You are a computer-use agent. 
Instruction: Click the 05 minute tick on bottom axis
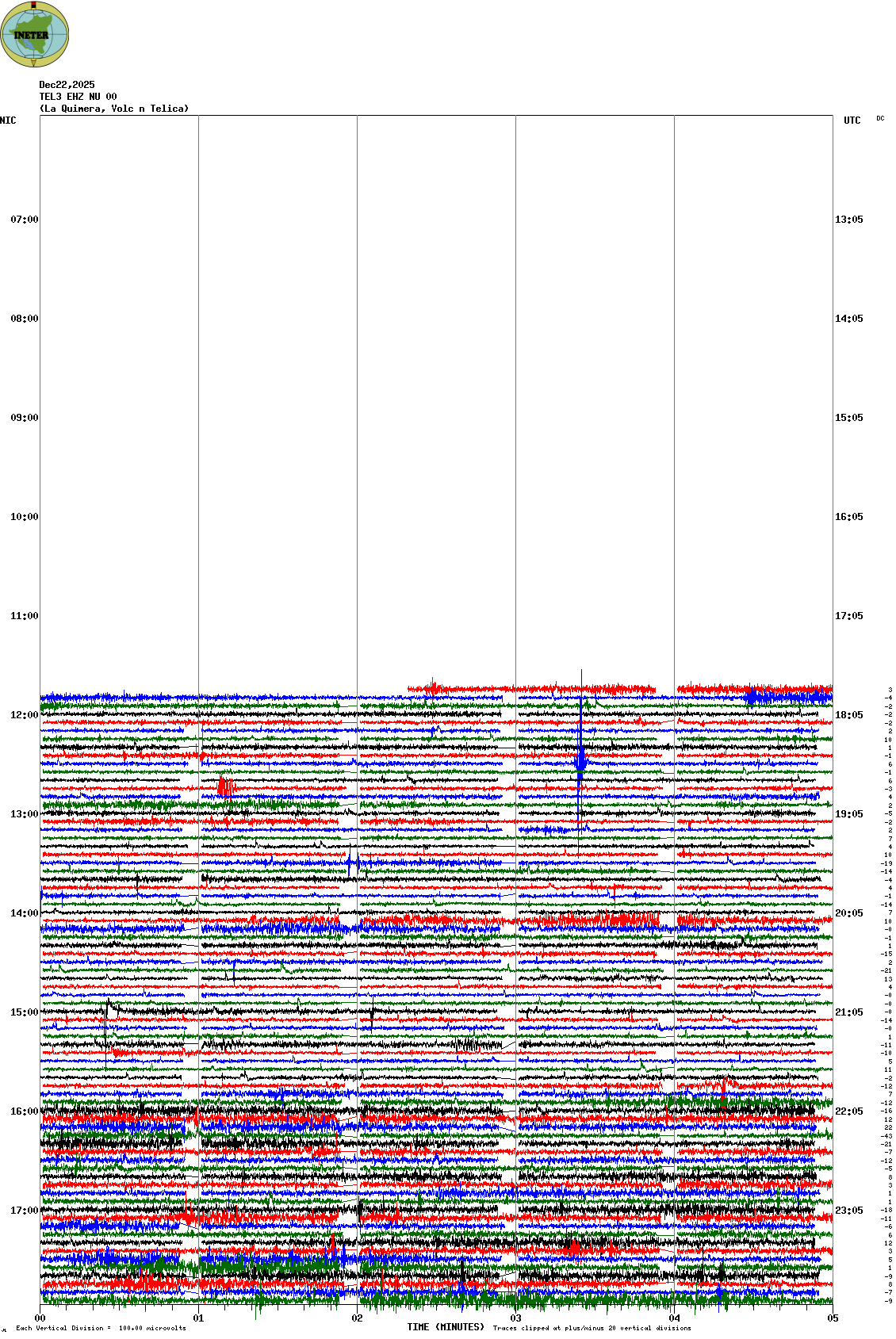pos(833,1318)
